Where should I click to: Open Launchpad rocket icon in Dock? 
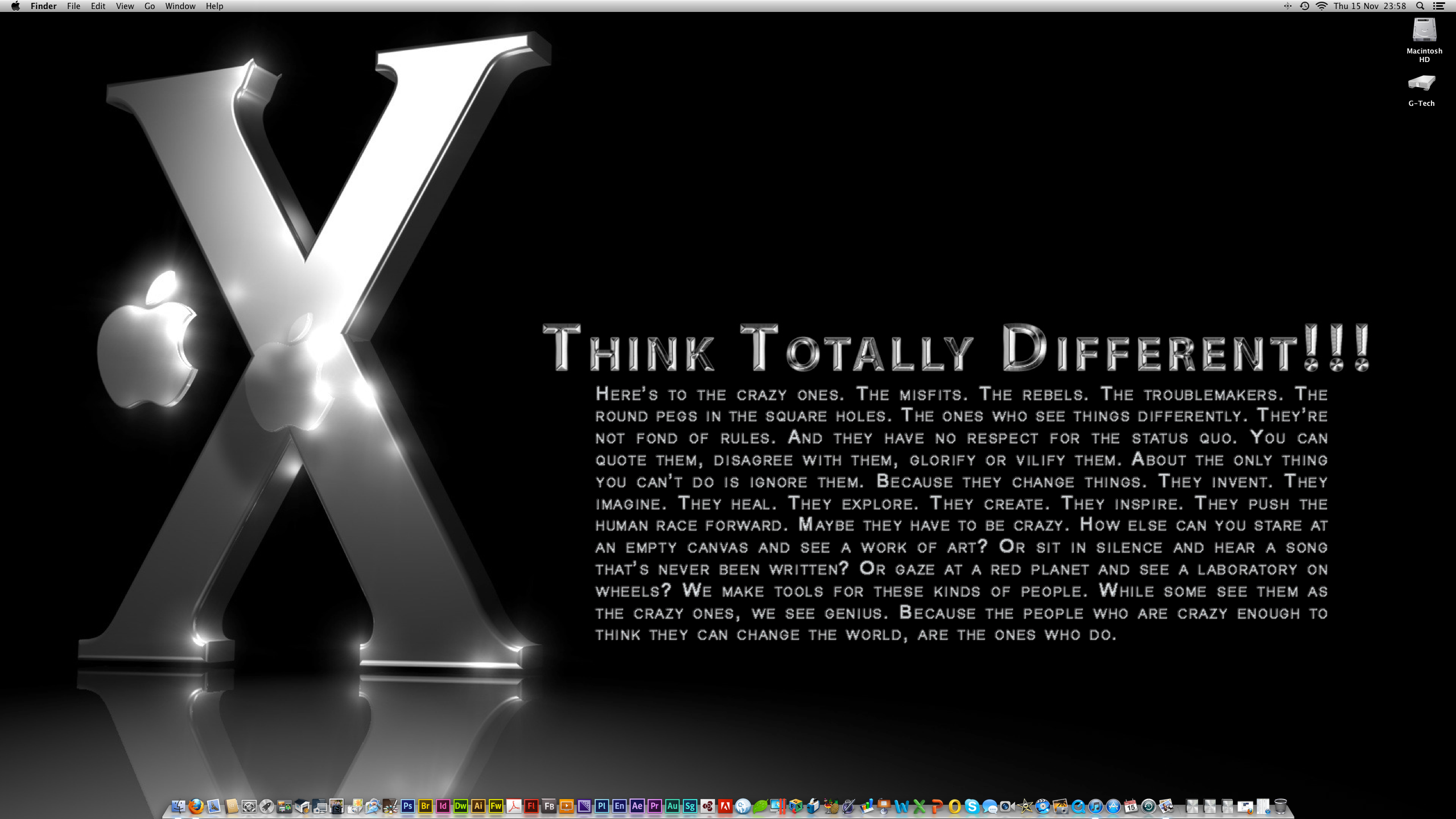point(266,806)
